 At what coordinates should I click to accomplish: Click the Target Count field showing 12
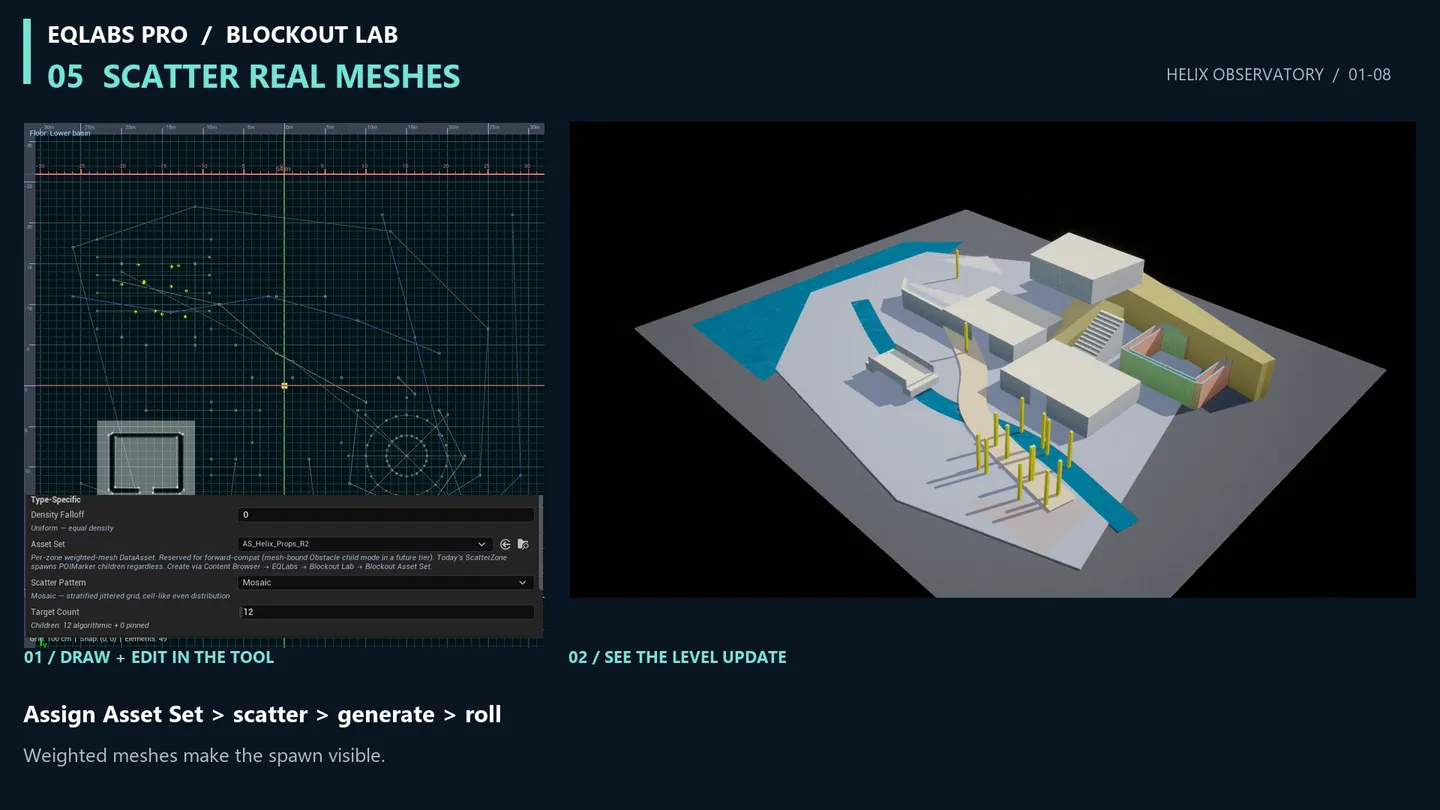(x=385, y=611)
